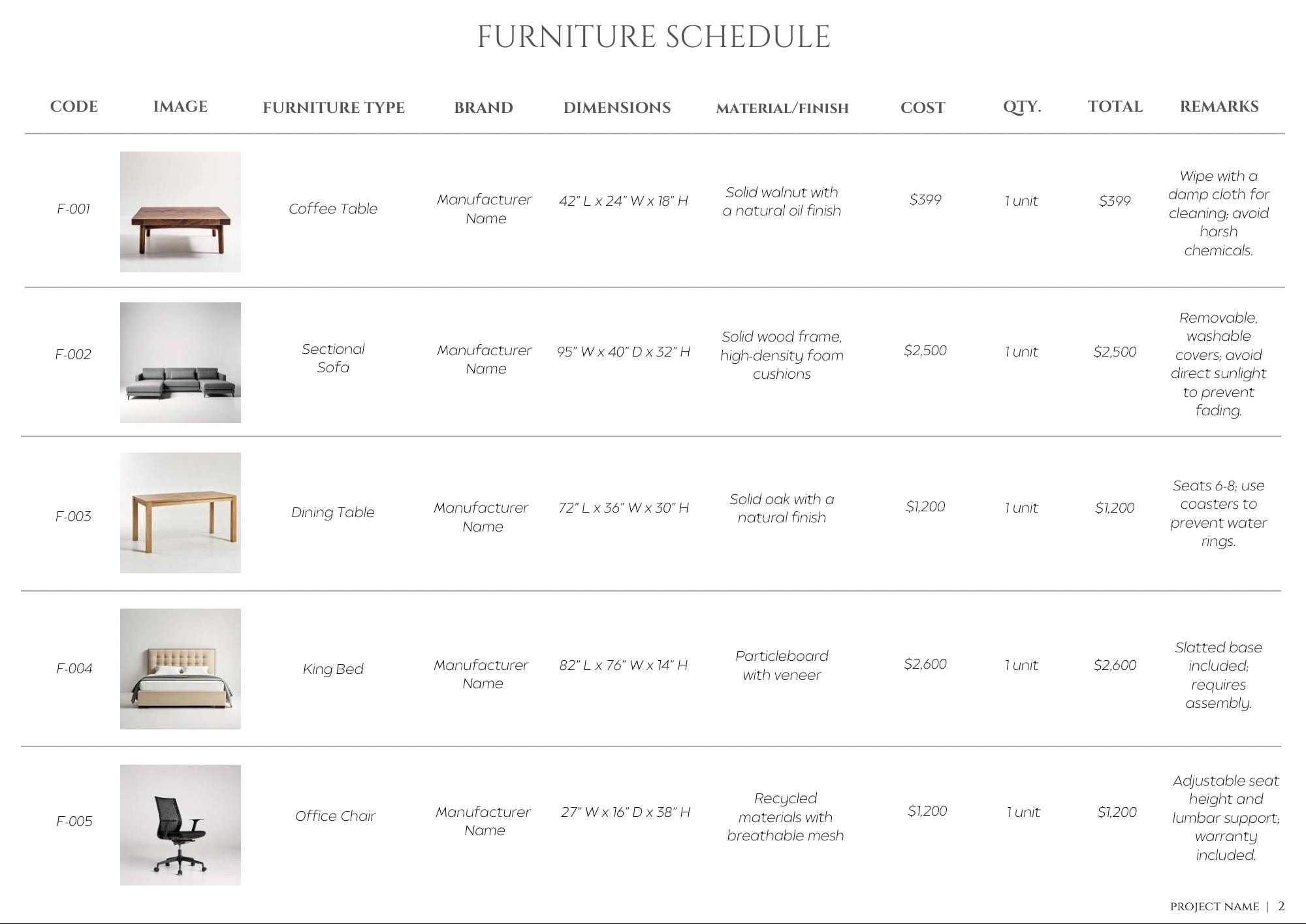Select the coffee table product image

pyautogui.click(x=180, y=212)
